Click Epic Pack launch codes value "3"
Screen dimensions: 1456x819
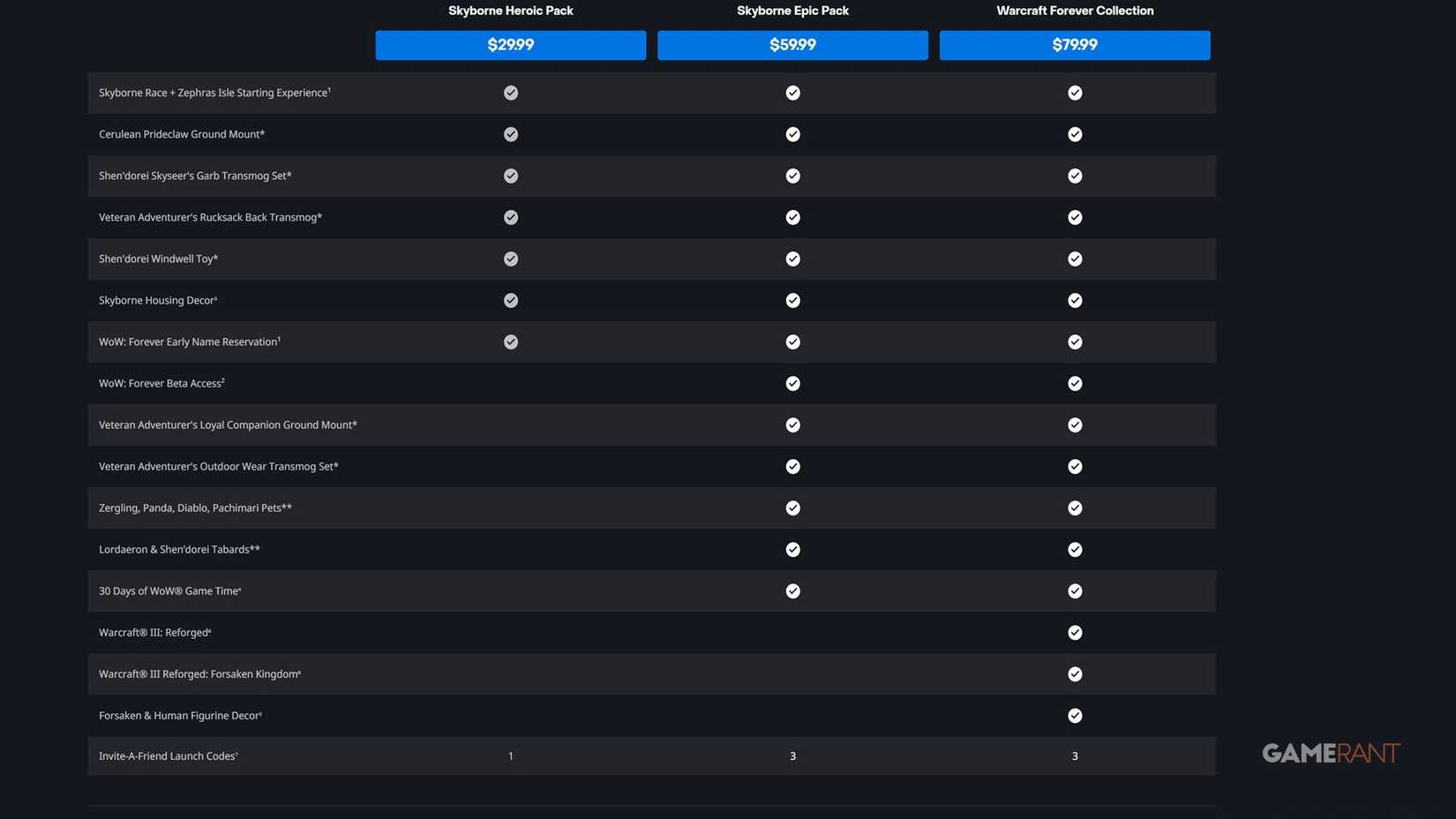[793, 756]
